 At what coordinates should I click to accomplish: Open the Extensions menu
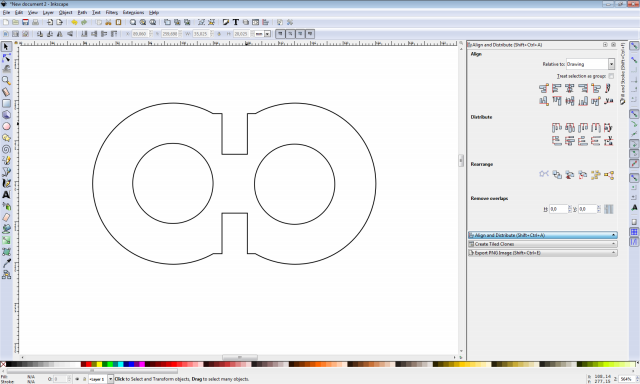point(133,13)
